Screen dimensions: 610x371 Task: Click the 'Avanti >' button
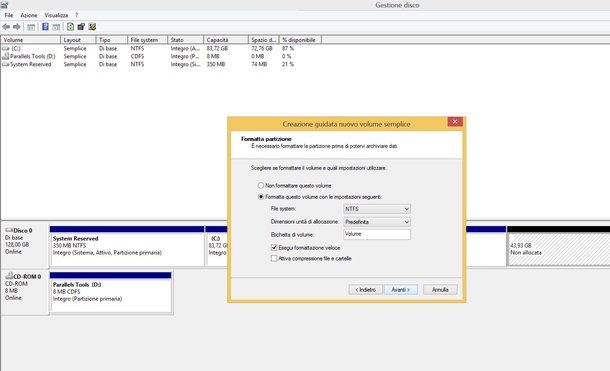pyautogui.click(x=401, y=290)
